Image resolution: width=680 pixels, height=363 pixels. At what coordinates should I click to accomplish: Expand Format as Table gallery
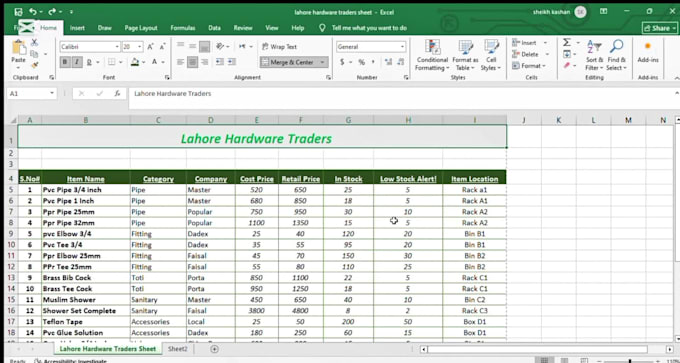click(x=465, y=55)
